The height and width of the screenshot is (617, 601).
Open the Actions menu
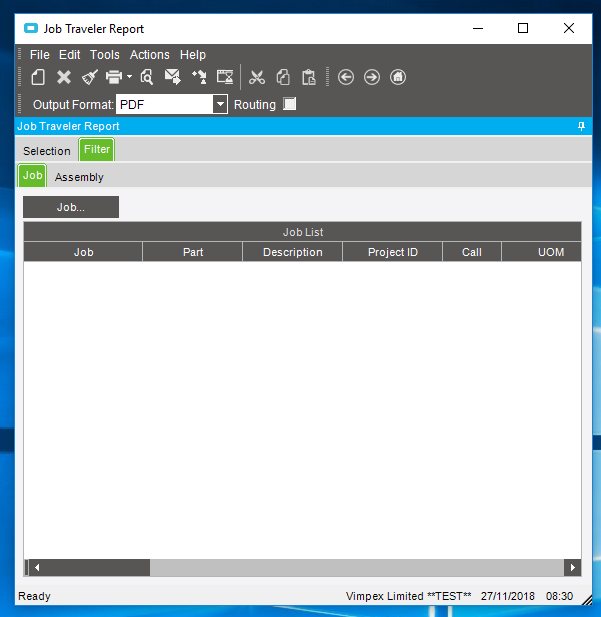click(x=150, y=55)
